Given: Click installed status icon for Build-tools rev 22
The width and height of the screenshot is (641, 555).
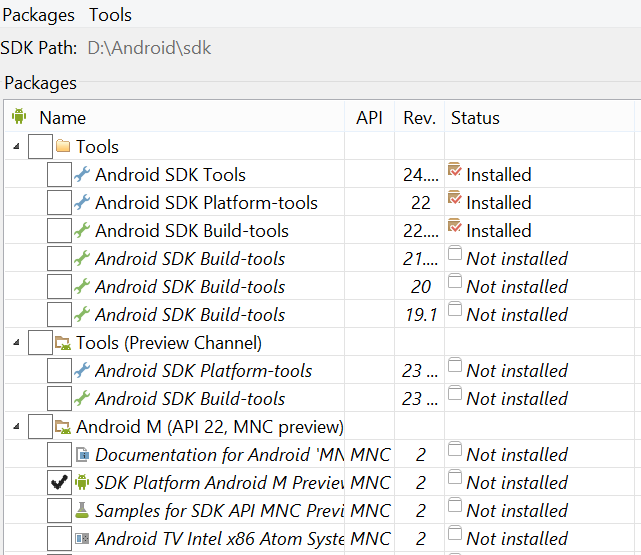Looking at the screenshot, I should [x=455, y=226].
